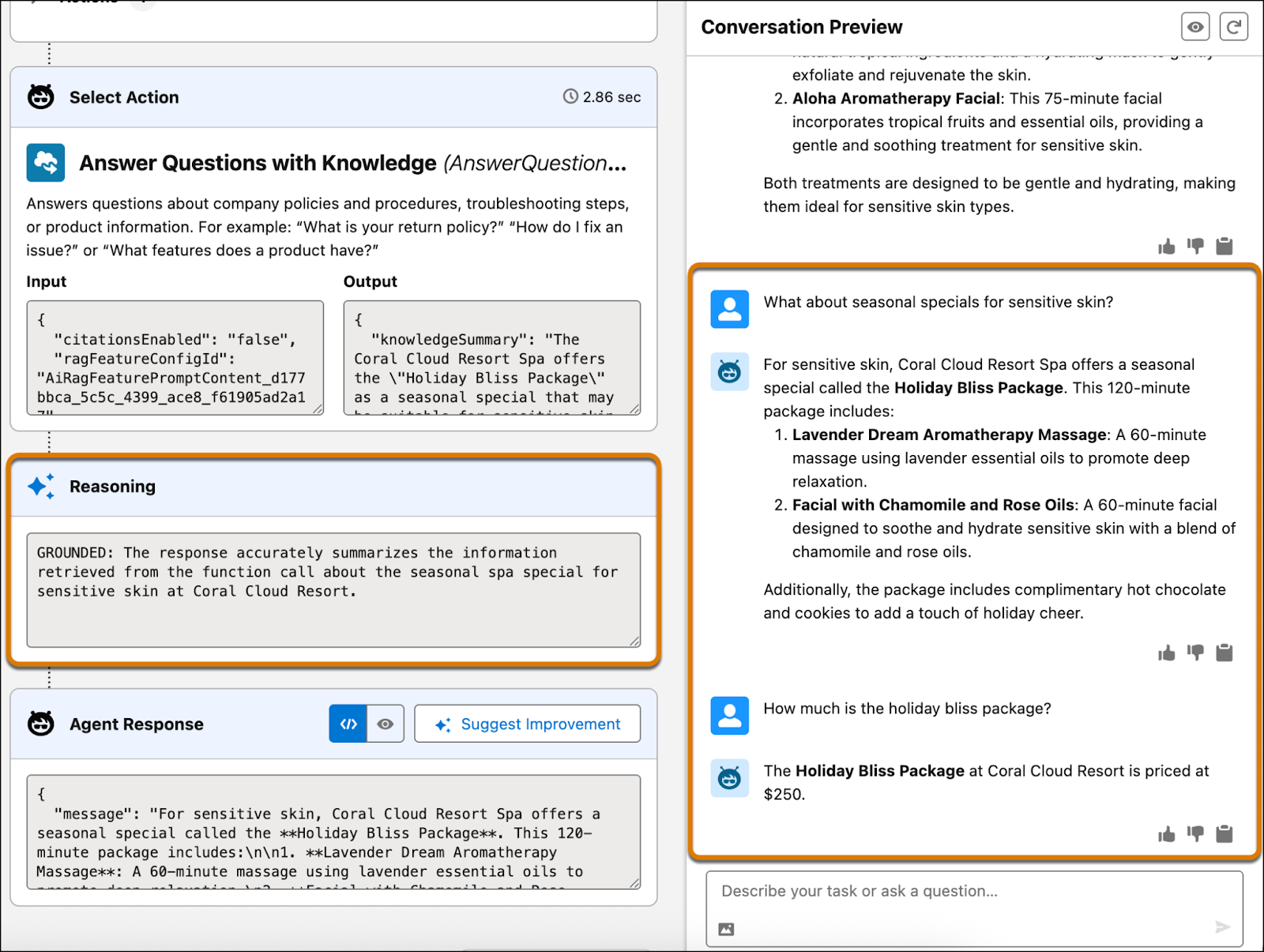Click the Agent Response robot icon
This screenshot has width=1264, height=952.
pos(41,724)
